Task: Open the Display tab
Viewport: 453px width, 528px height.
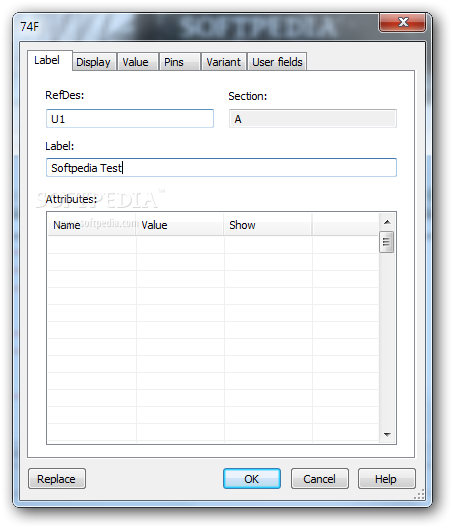Action: click(94, 62)
